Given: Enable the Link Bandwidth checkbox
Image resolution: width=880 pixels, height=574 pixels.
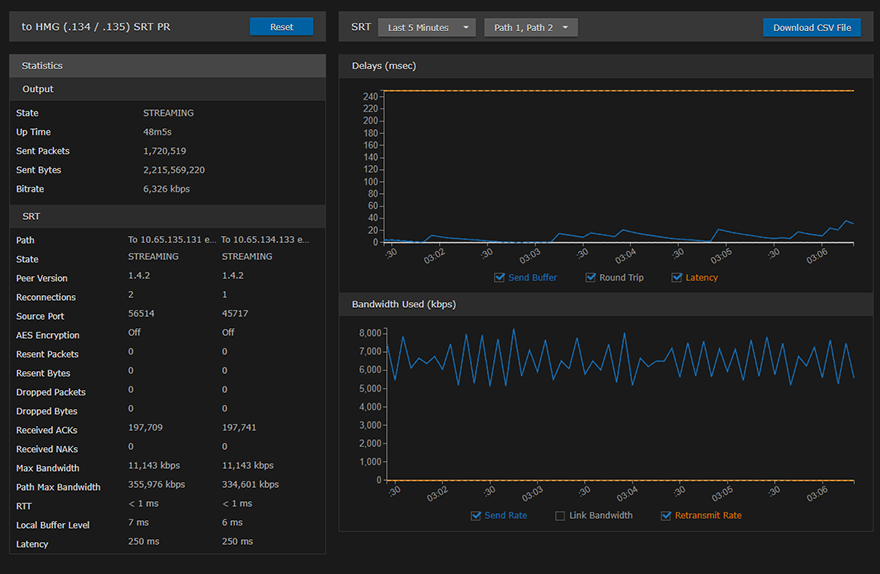Looking at the screenshot, I should (x=560, y=515).
